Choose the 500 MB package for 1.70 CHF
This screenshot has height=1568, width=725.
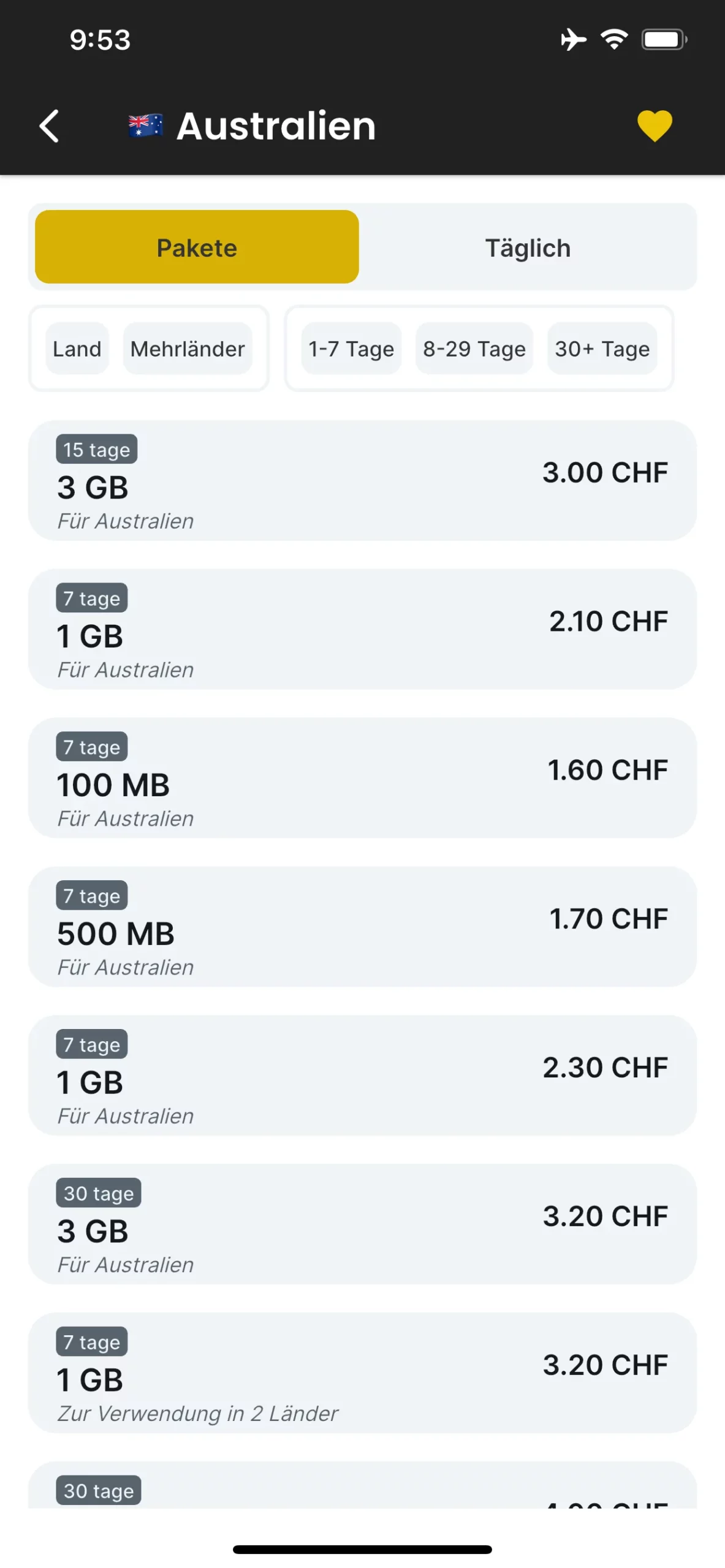[362, 927]
